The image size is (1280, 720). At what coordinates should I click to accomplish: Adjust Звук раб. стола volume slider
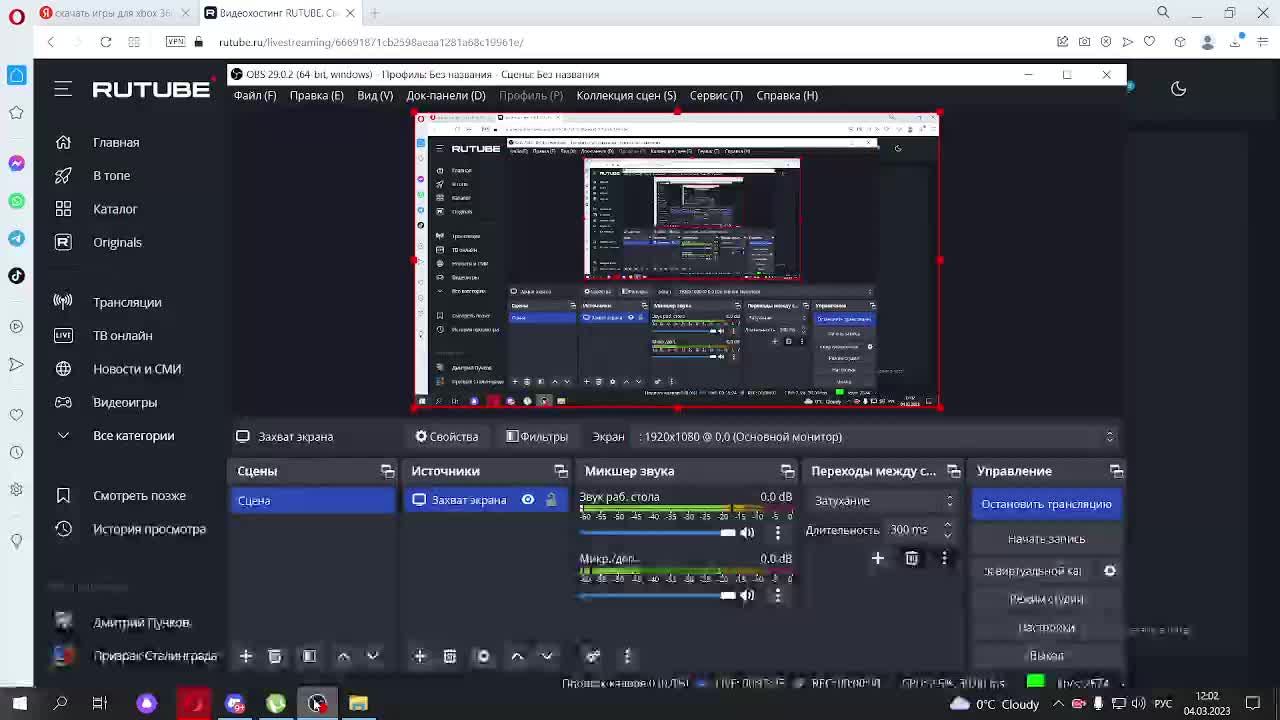(x=657, y=533)
